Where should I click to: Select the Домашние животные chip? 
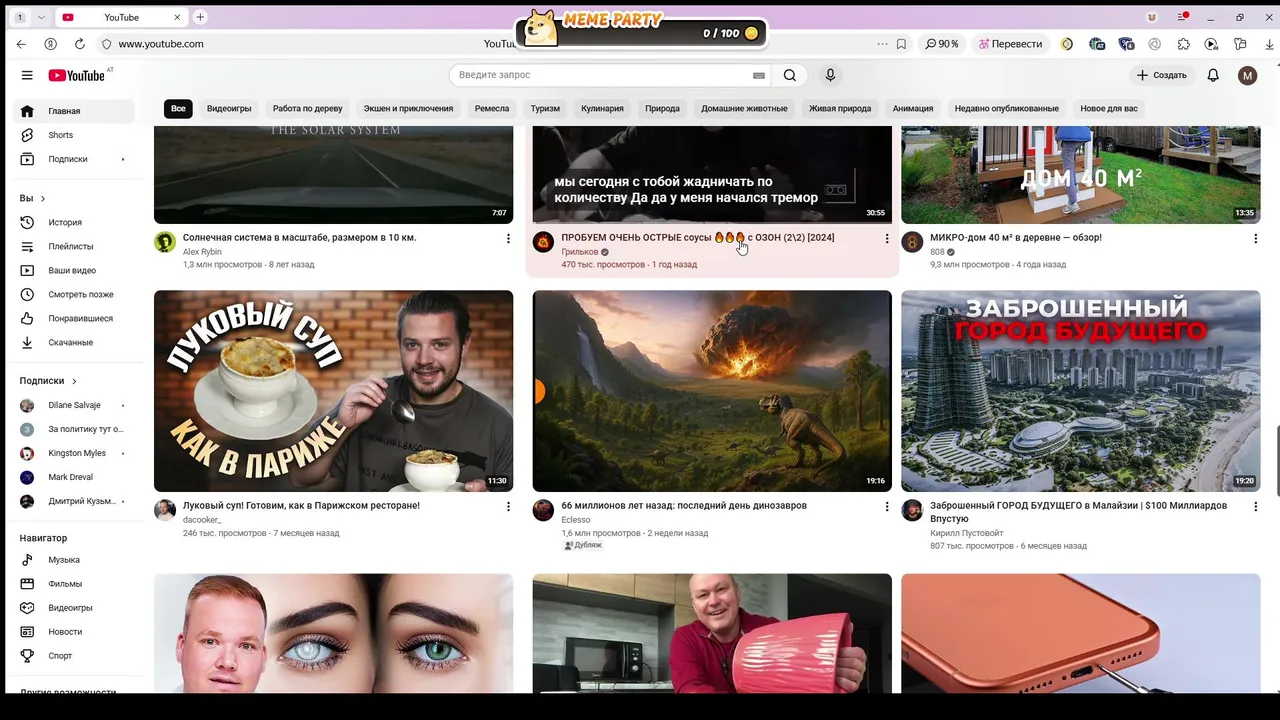(x=744, y=108)
